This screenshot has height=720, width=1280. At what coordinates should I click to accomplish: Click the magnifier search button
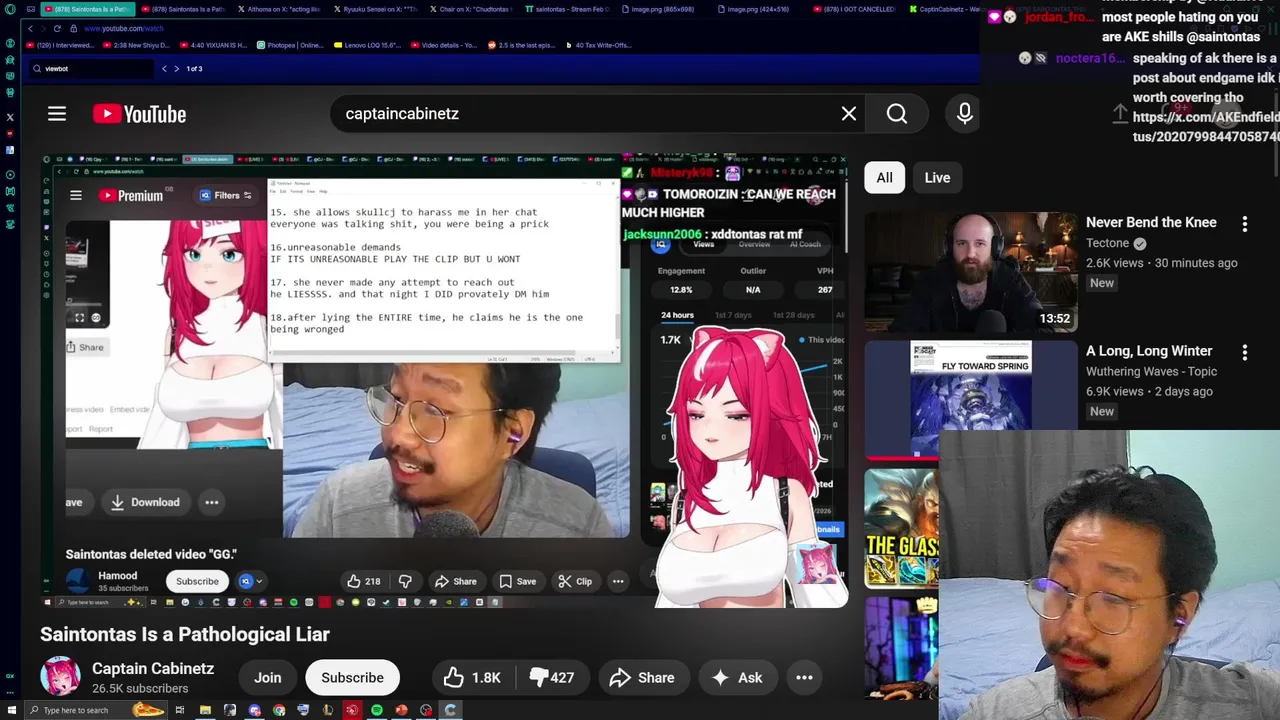897,114
